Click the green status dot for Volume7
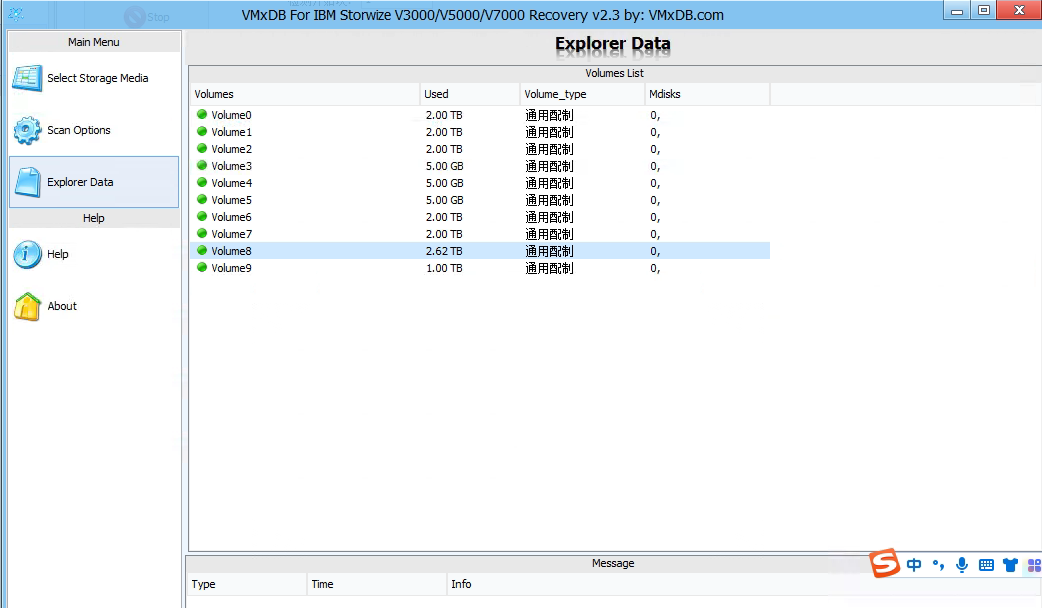Screen dimensions: 1042x608 click(x=202, y=233)
